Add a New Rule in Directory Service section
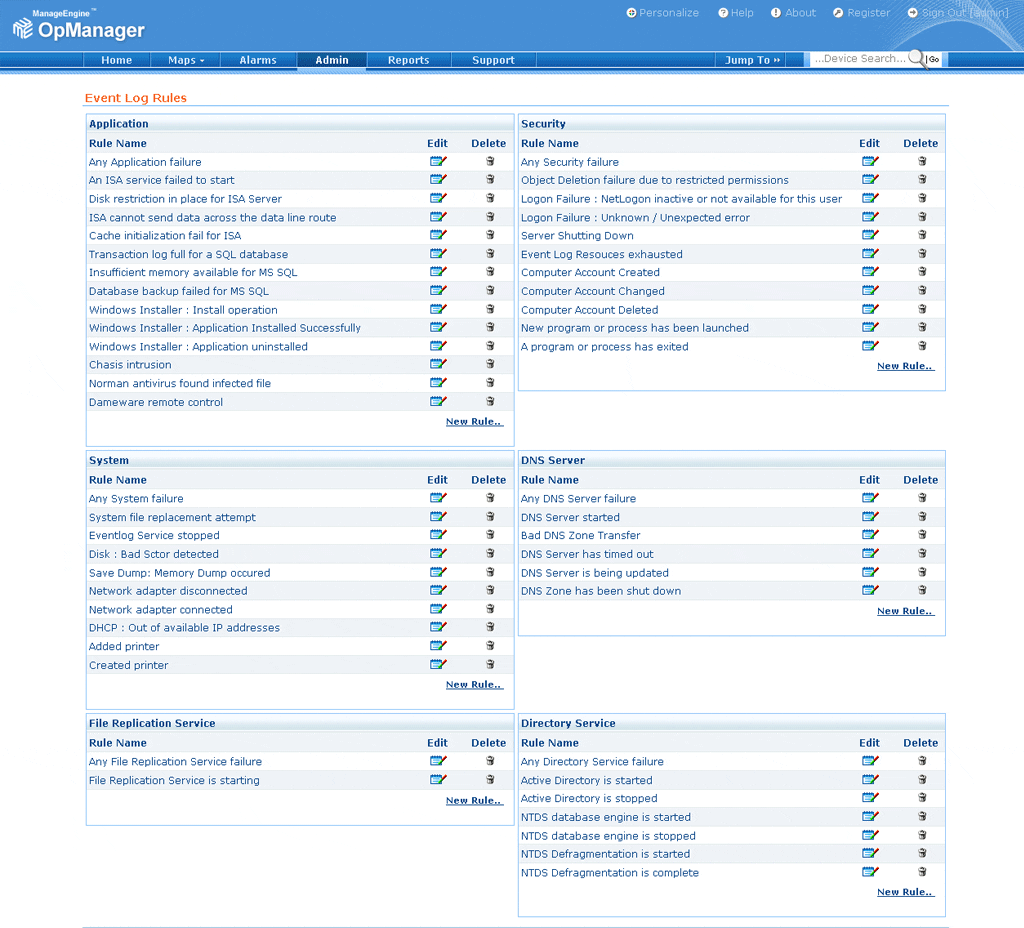The width and height of the screenshot is (1024, 928). pyautogui.click(x=906, y=892)
